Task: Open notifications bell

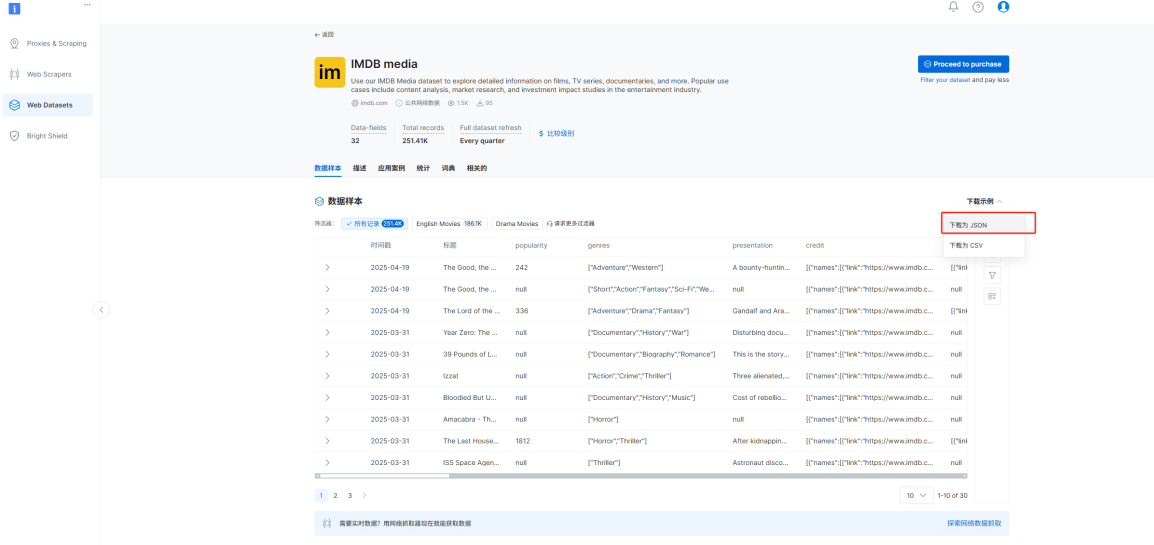Action: pyautogui.click(x=953, y=7)
